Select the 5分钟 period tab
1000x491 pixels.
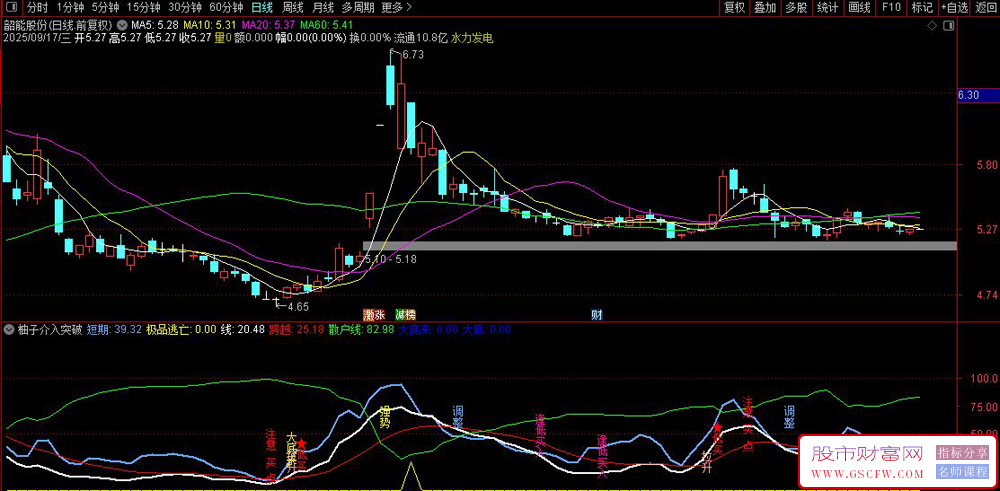(x=105, y=8)
